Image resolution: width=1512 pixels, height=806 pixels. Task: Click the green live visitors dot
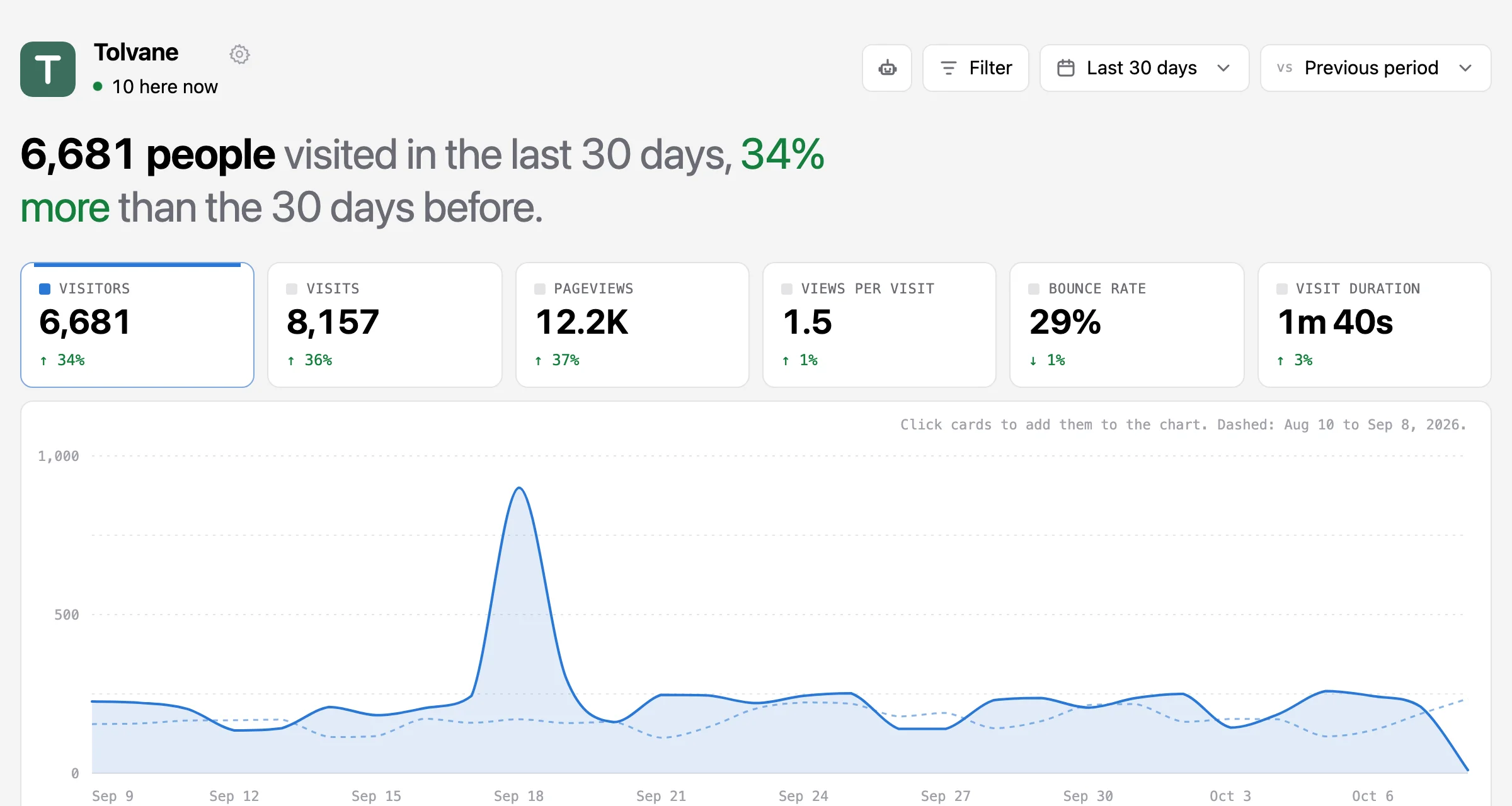(98, 86)
